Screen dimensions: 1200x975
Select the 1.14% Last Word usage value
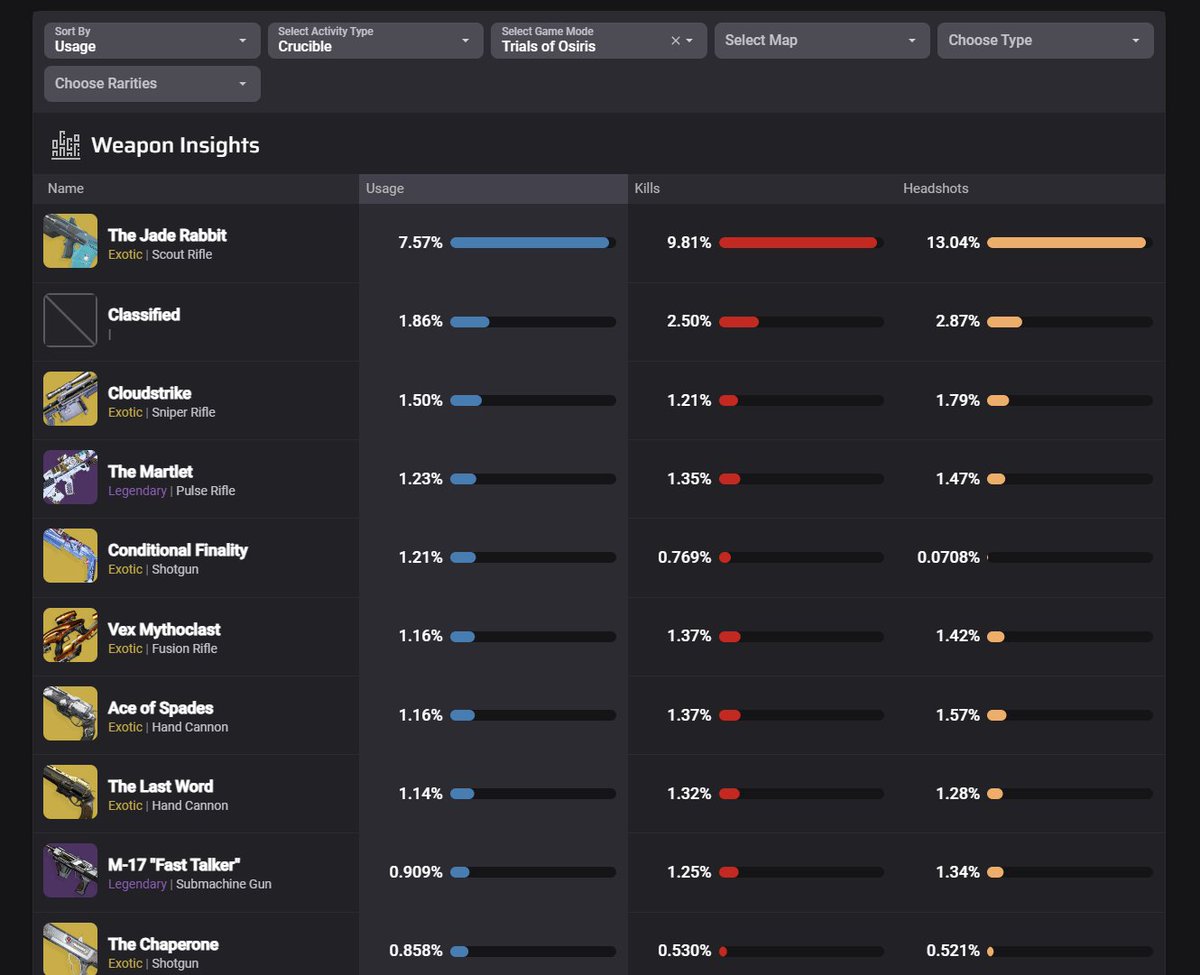420,793
